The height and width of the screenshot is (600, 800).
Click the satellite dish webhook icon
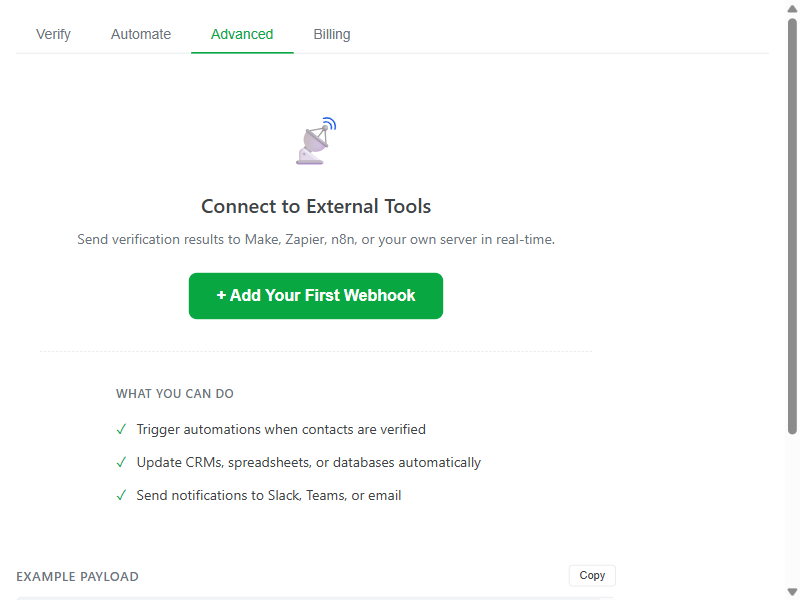[x=313, y=140]
